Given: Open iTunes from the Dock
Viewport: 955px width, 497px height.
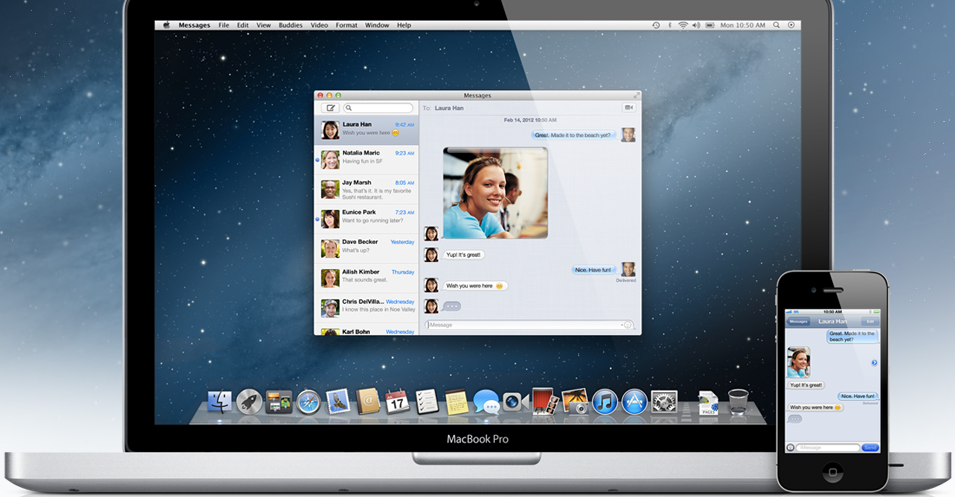Looking at the screenshot, I should click(x=604, y=402).
